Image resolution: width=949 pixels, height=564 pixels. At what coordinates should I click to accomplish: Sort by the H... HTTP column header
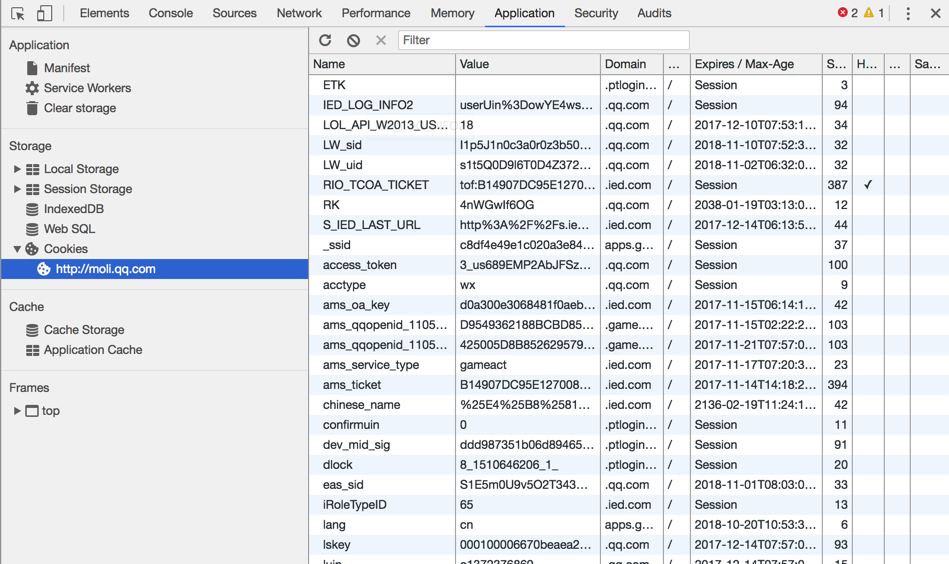tap(868, 64)
